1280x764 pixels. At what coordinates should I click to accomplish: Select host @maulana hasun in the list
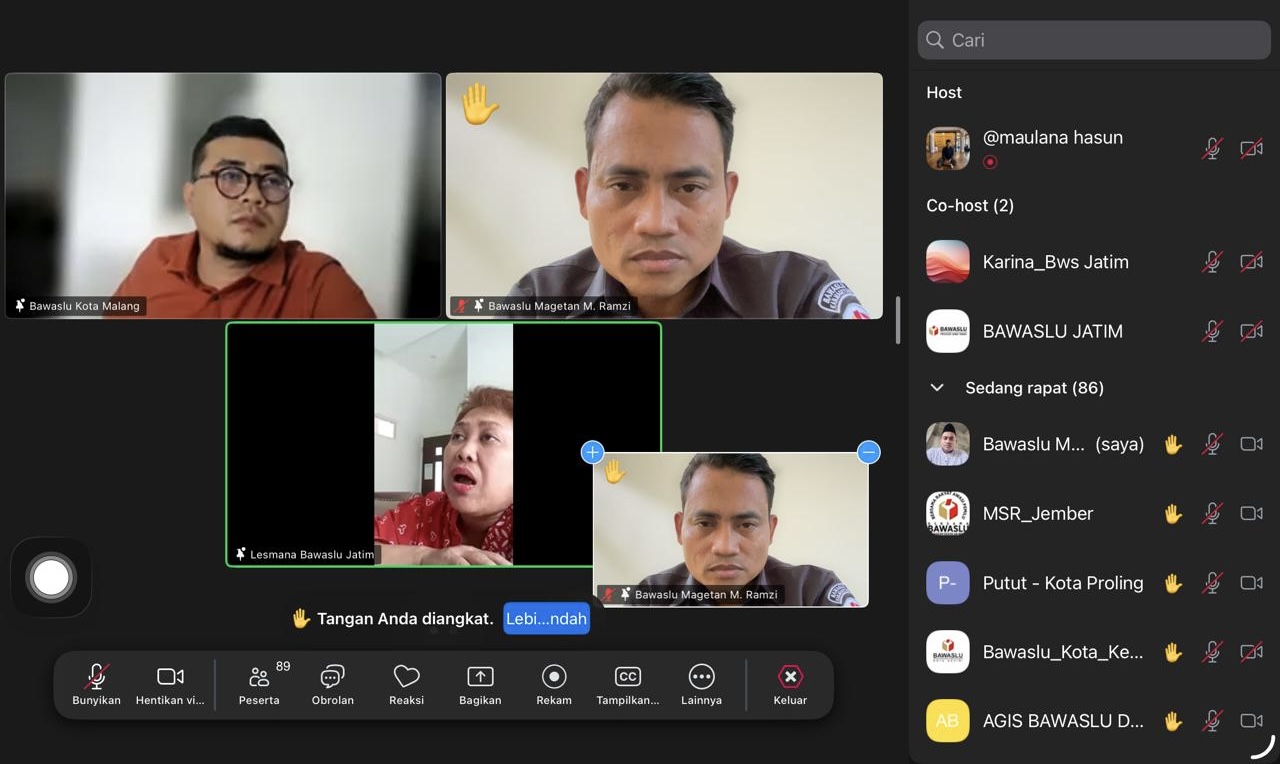[1052, 138]
